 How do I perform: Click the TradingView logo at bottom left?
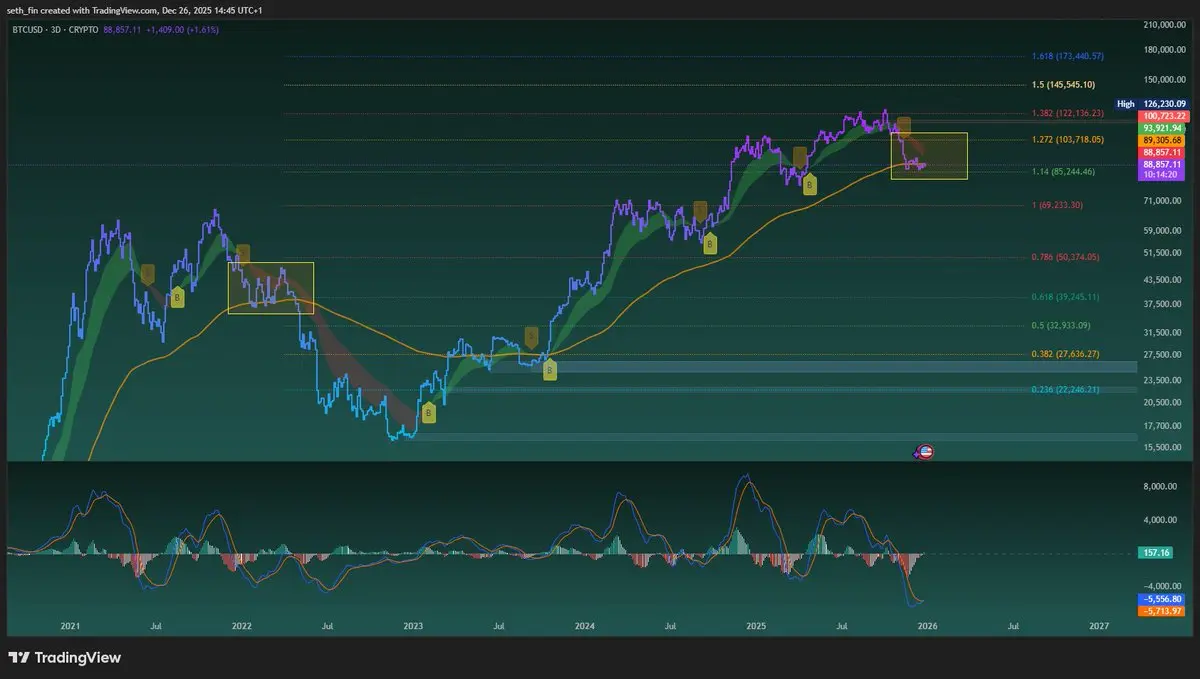(x=64, y=657)
